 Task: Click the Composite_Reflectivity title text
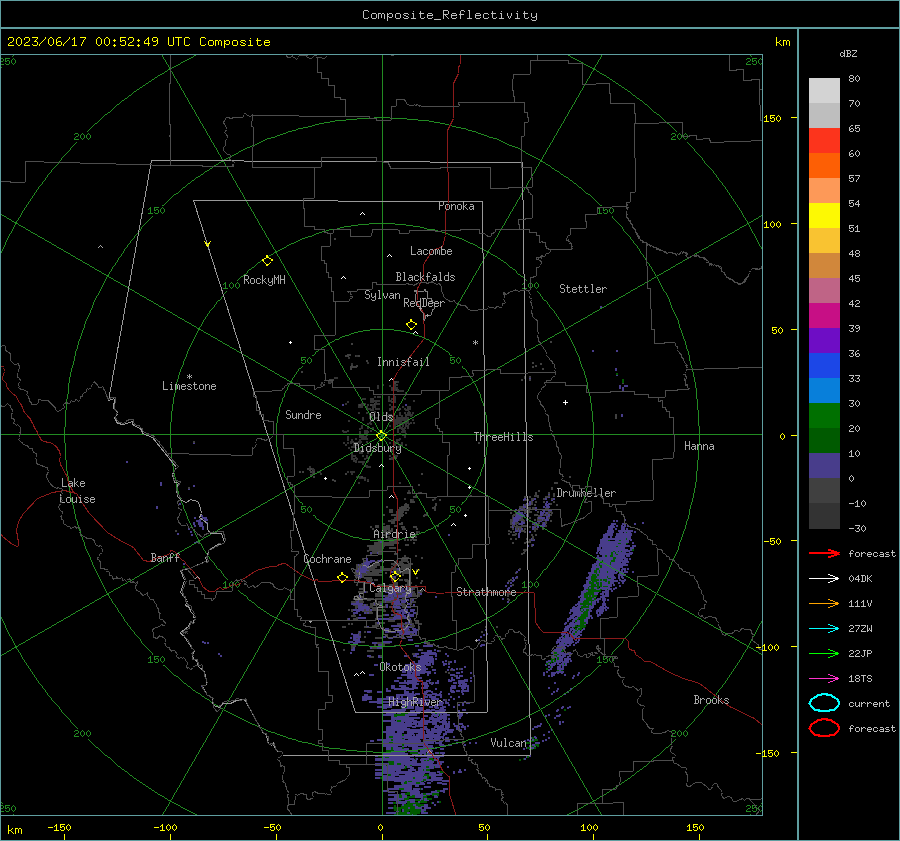[x=450, y=15]
